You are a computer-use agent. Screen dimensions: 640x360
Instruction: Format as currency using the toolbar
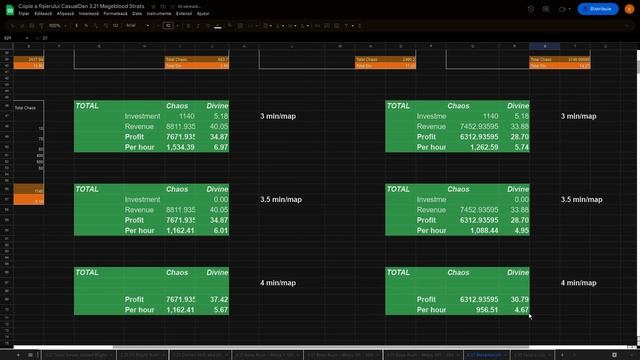point(76,26)
